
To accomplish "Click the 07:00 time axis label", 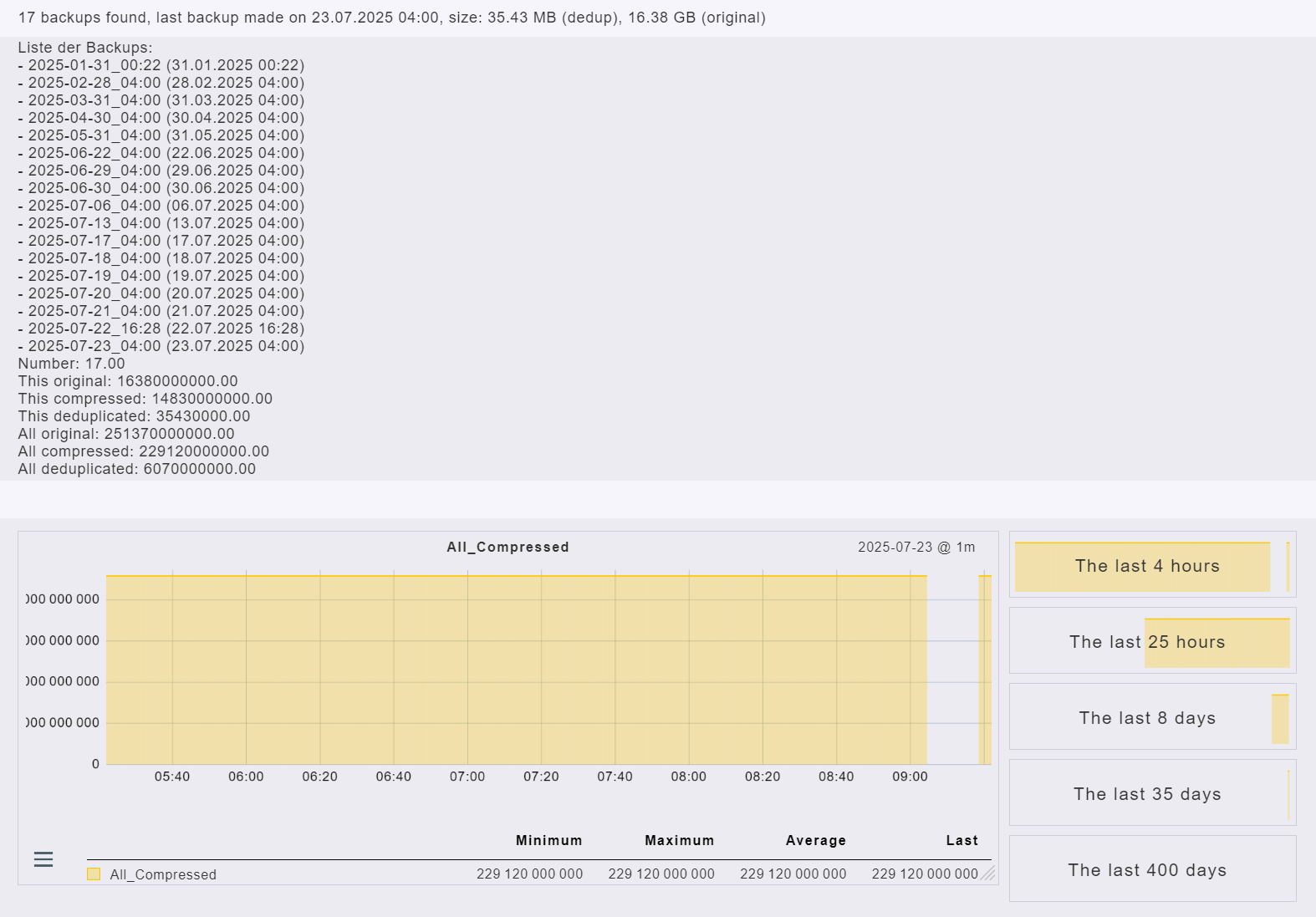I will [467, 777].
